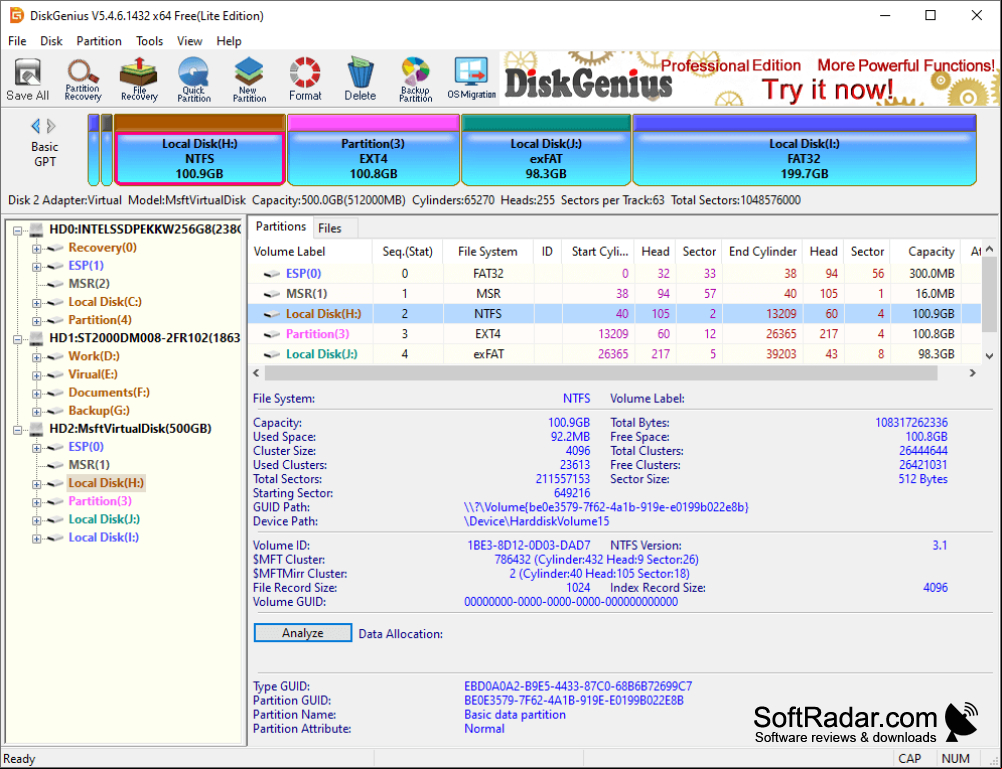Launch OS Migration tool

tap(472, 79)
